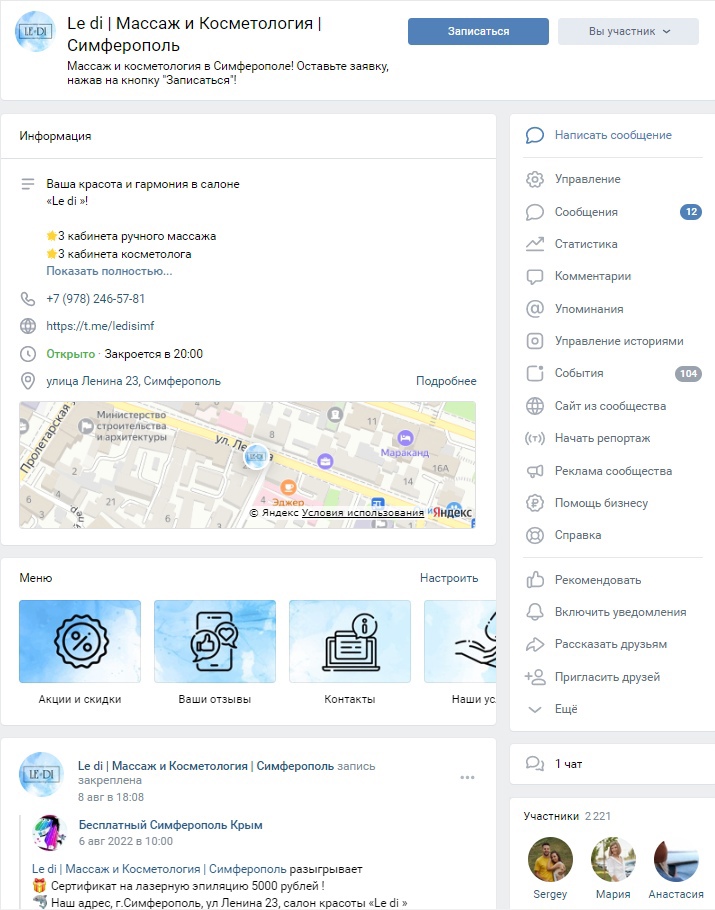Click the Включить уведомления bell icon
Screen dimensions: 715x910
tap(535, 612)
